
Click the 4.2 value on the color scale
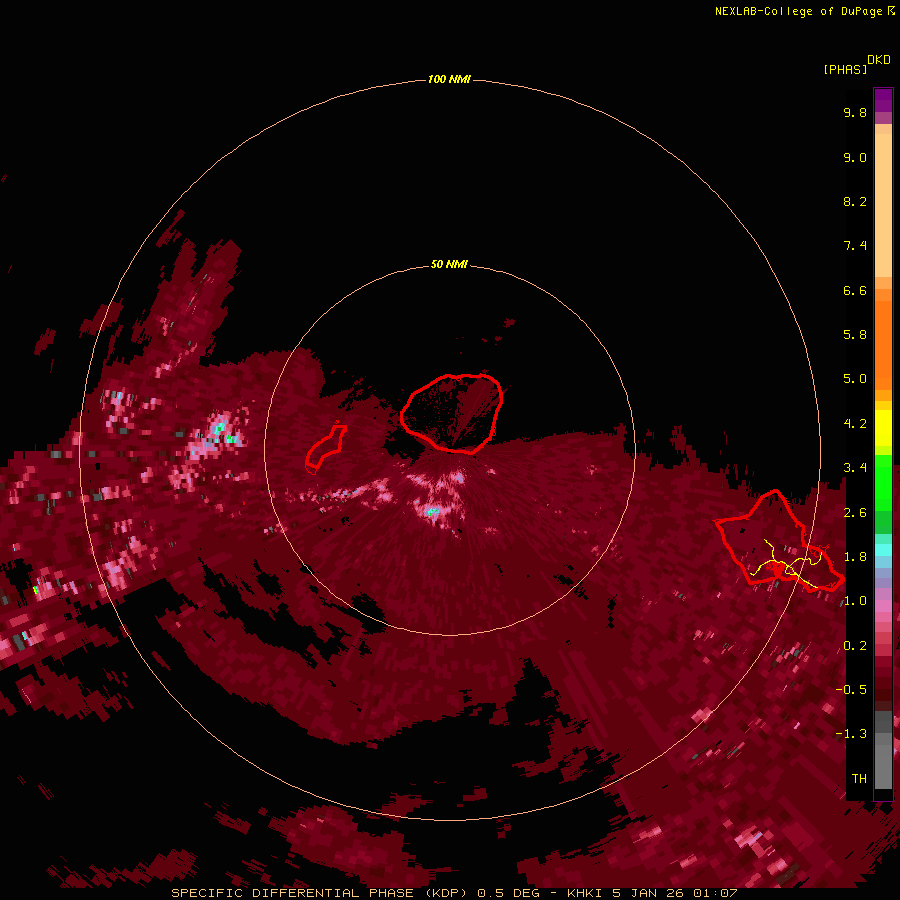(855, 424)
